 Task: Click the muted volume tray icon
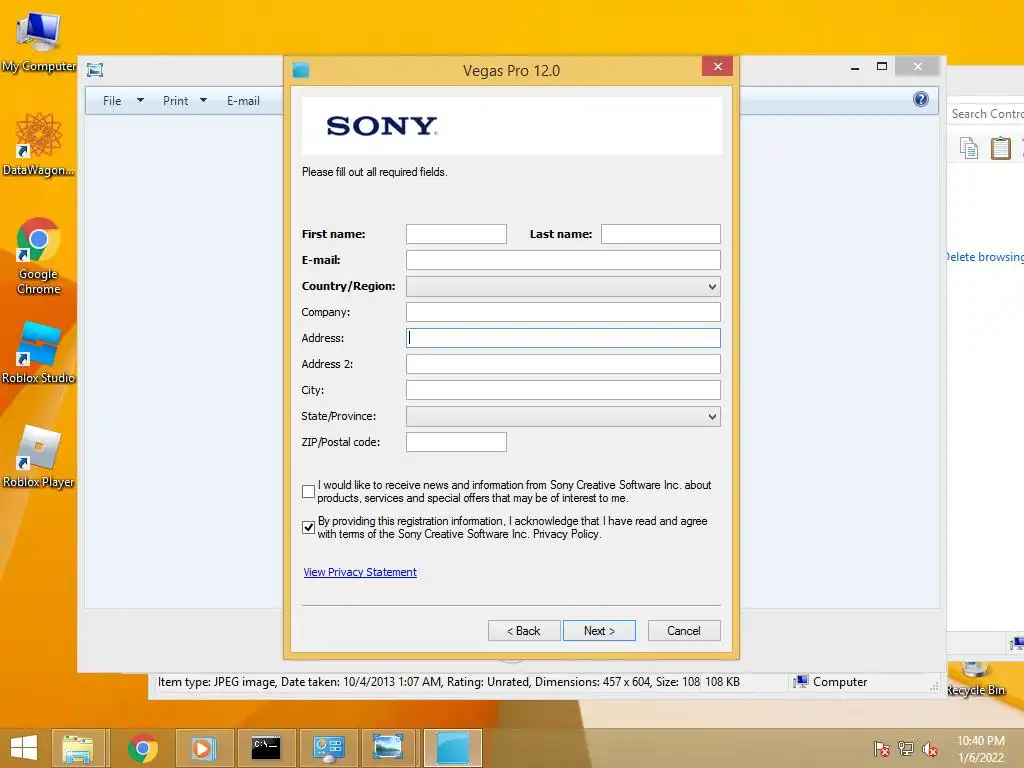tap(929, 749)
